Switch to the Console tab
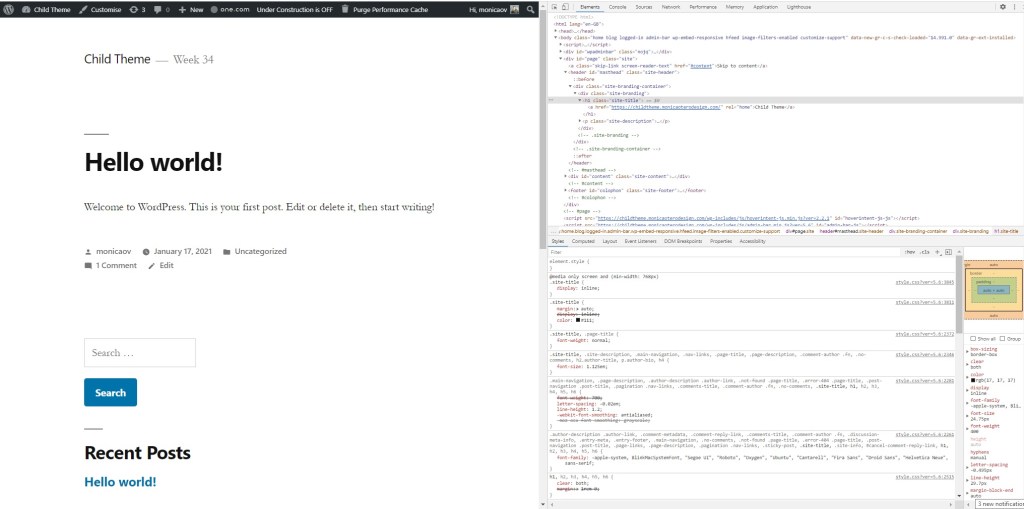The image size is (1024, 509). [617, 6]
